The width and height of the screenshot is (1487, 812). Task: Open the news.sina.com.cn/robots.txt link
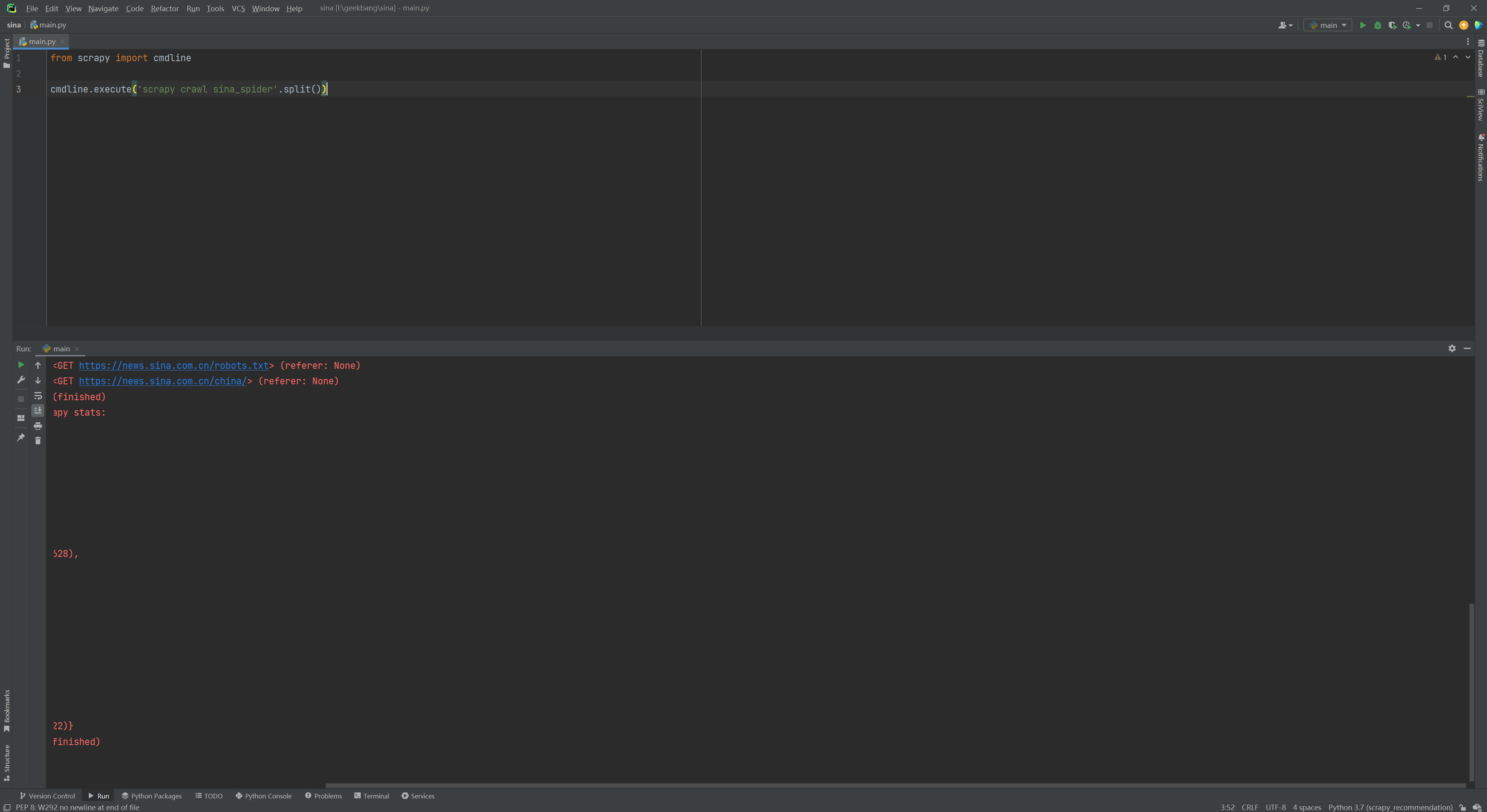point(173,365)
